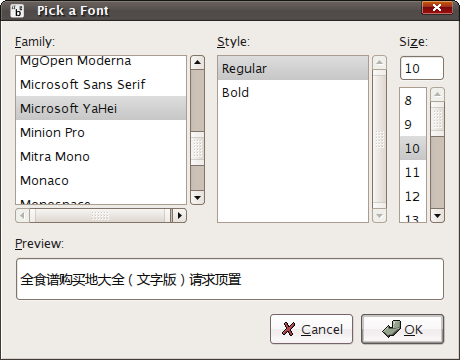The image size is (460, 360).
Task: Click Family list scroll-up arrow
Action: pos(197,62)
